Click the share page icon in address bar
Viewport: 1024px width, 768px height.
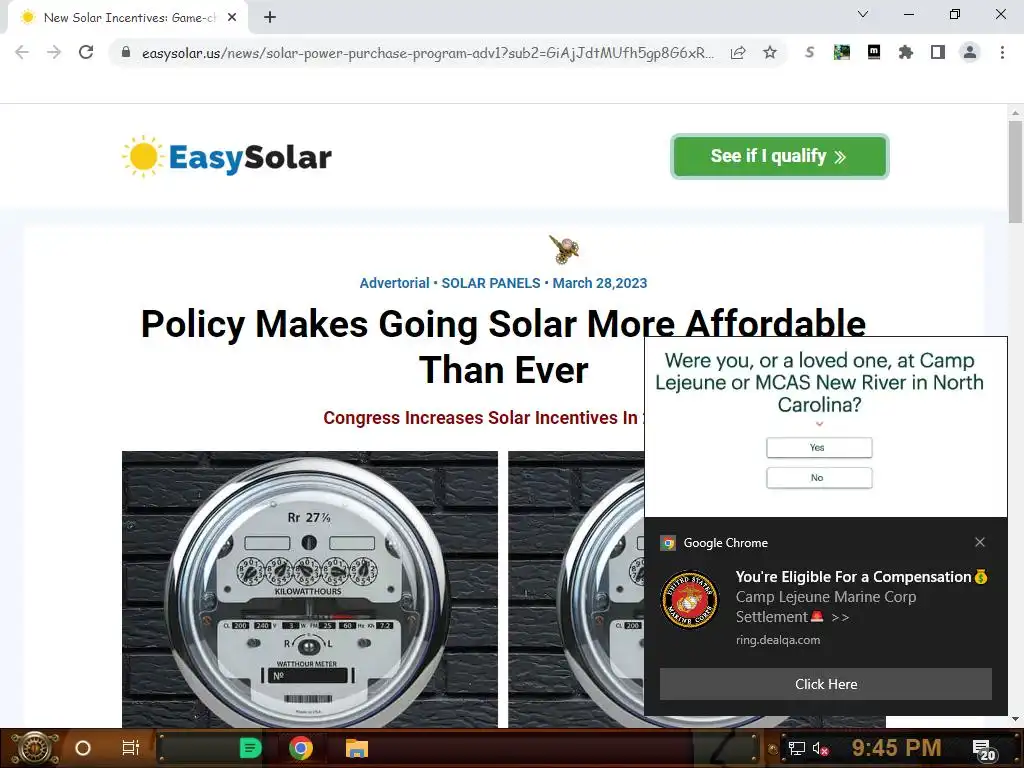pos(738,52)
